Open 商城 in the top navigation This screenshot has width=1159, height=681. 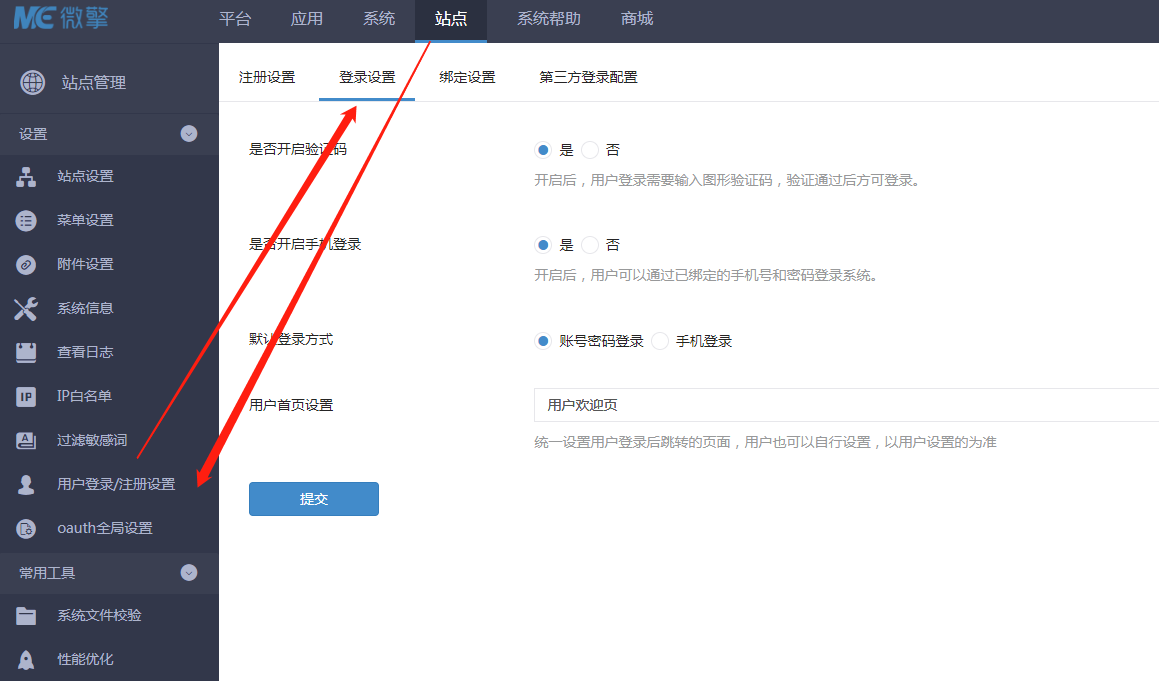coord(637,19)
